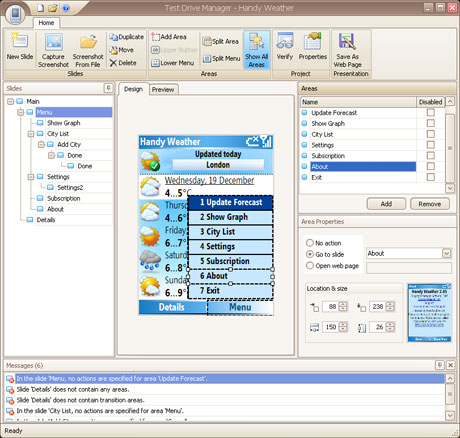460x438 pixels.
Task: Switch to the Preview tab
Action: [163, 90]
